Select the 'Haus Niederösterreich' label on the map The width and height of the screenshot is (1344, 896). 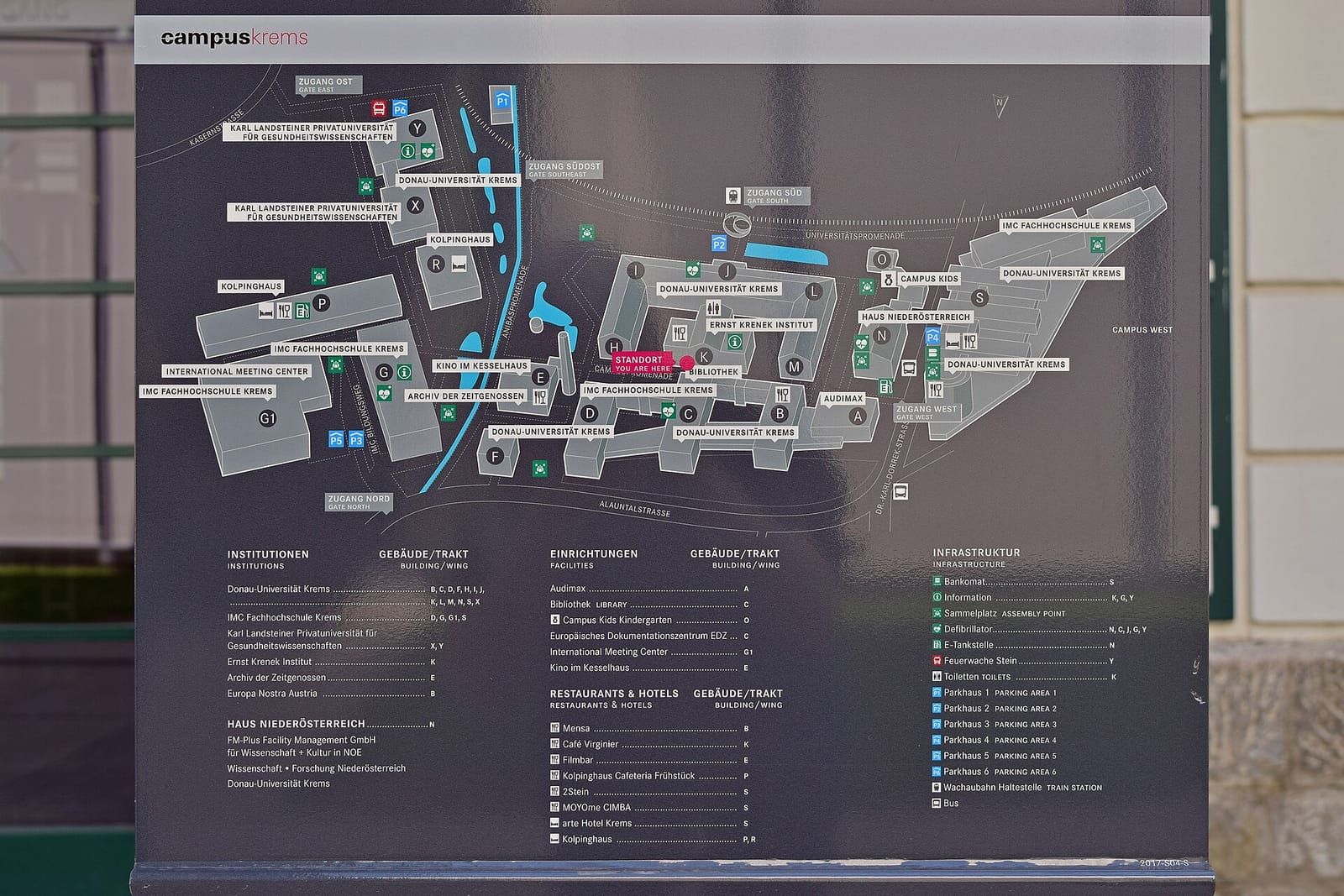[x=916, y=317]
